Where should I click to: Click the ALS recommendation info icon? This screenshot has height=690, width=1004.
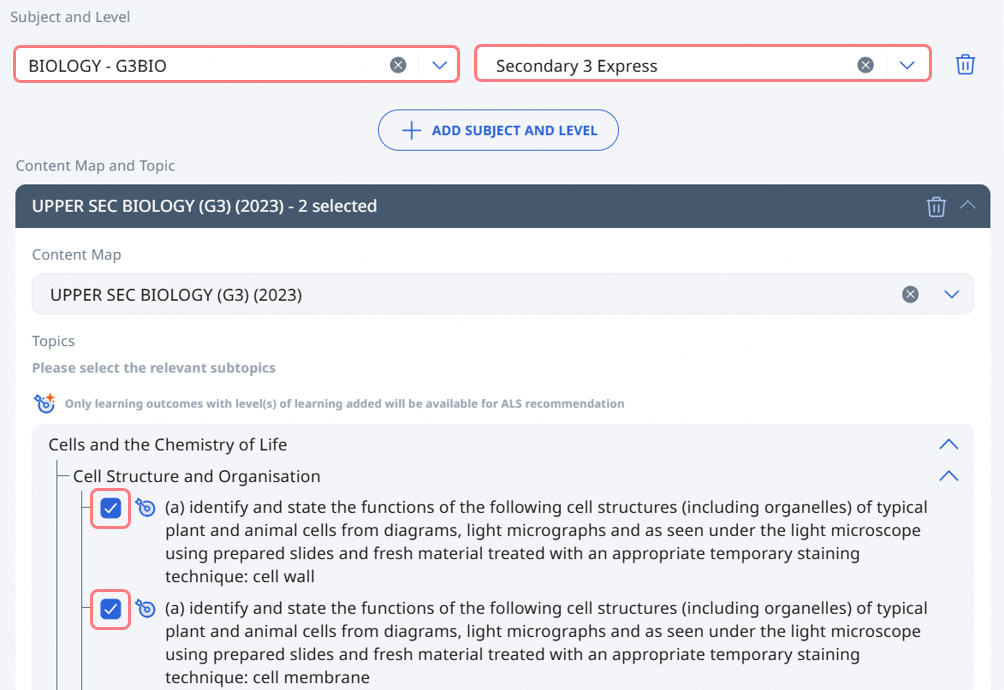(45, 403)
